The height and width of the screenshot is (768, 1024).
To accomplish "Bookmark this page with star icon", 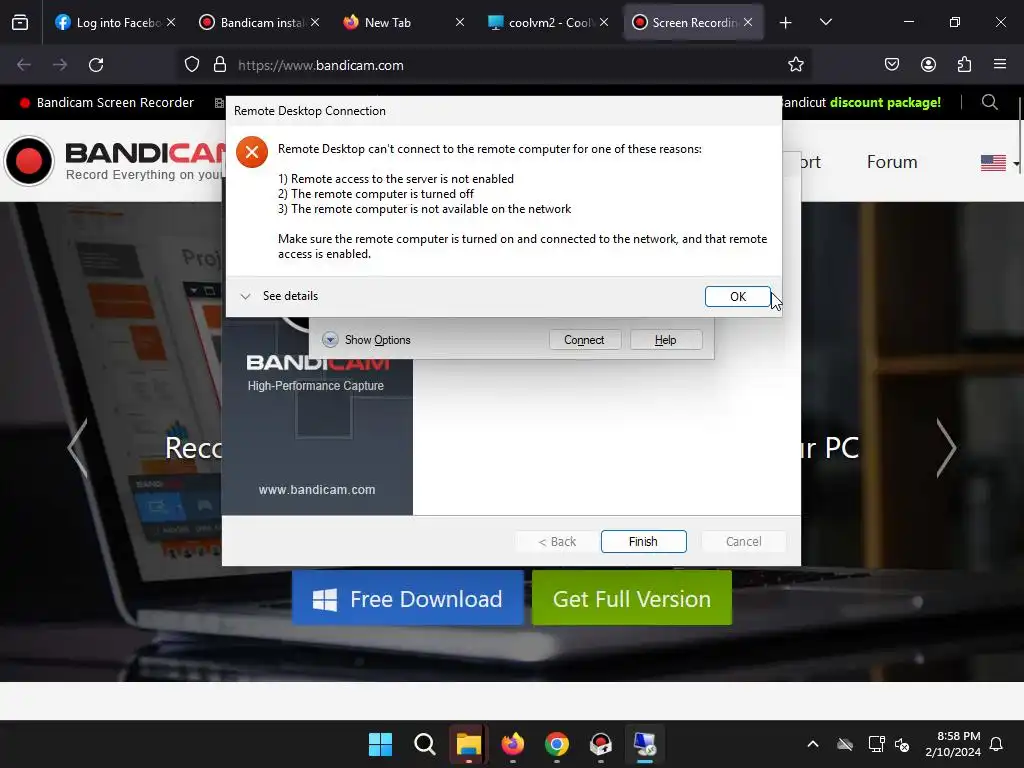I will pos(795,65).
